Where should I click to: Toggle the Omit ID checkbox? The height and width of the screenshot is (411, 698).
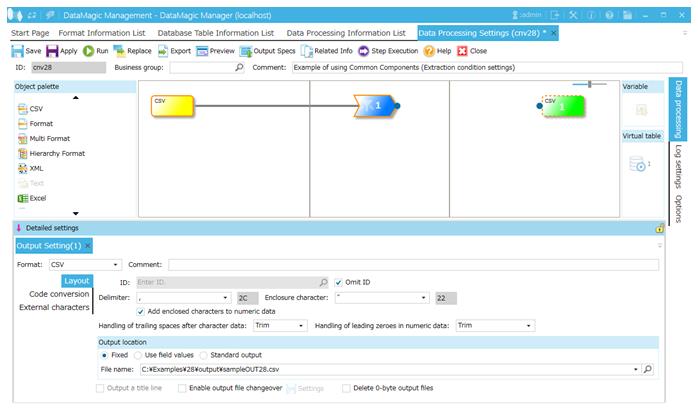tap(339, 282)
